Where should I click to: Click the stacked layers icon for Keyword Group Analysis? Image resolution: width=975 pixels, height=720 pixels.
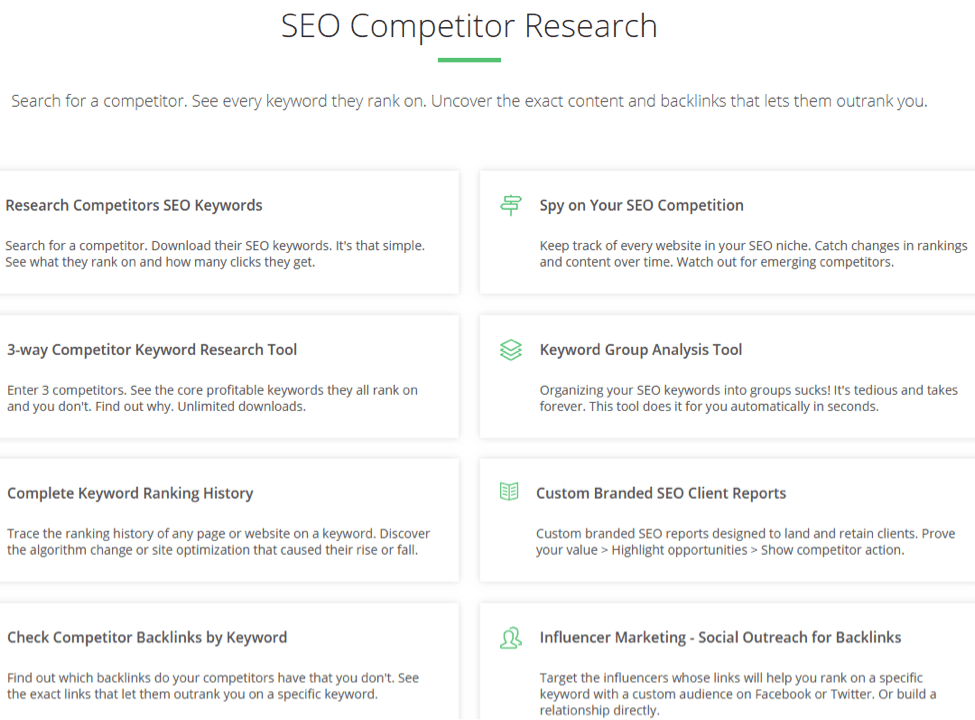point(511,349)
